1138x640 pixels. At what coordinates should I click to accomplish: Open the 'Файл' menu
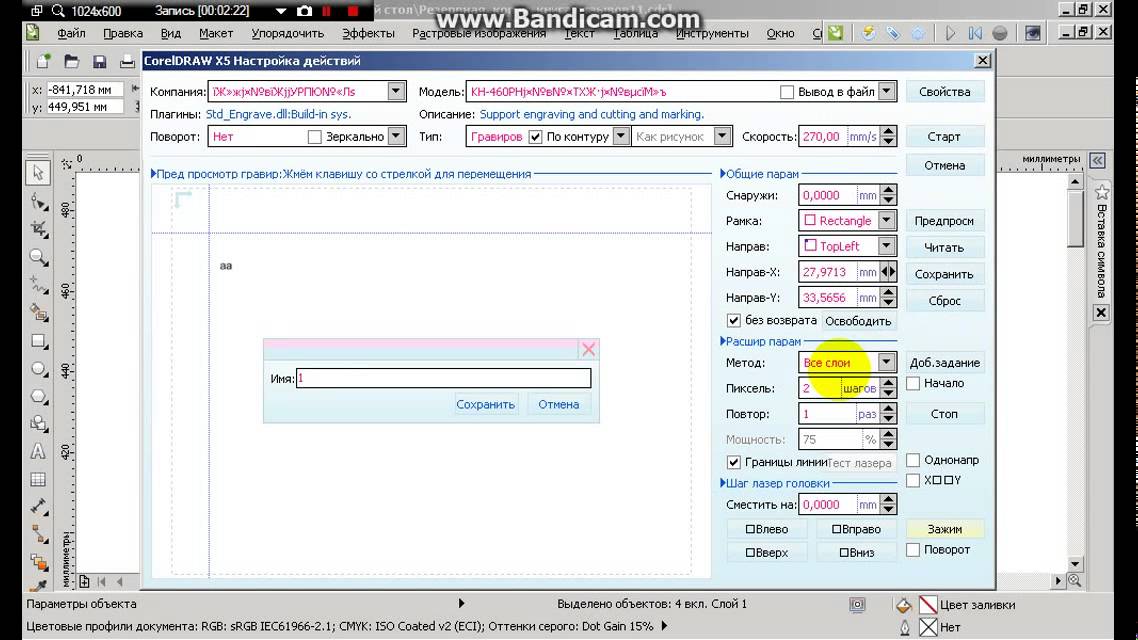coord(71,33)
